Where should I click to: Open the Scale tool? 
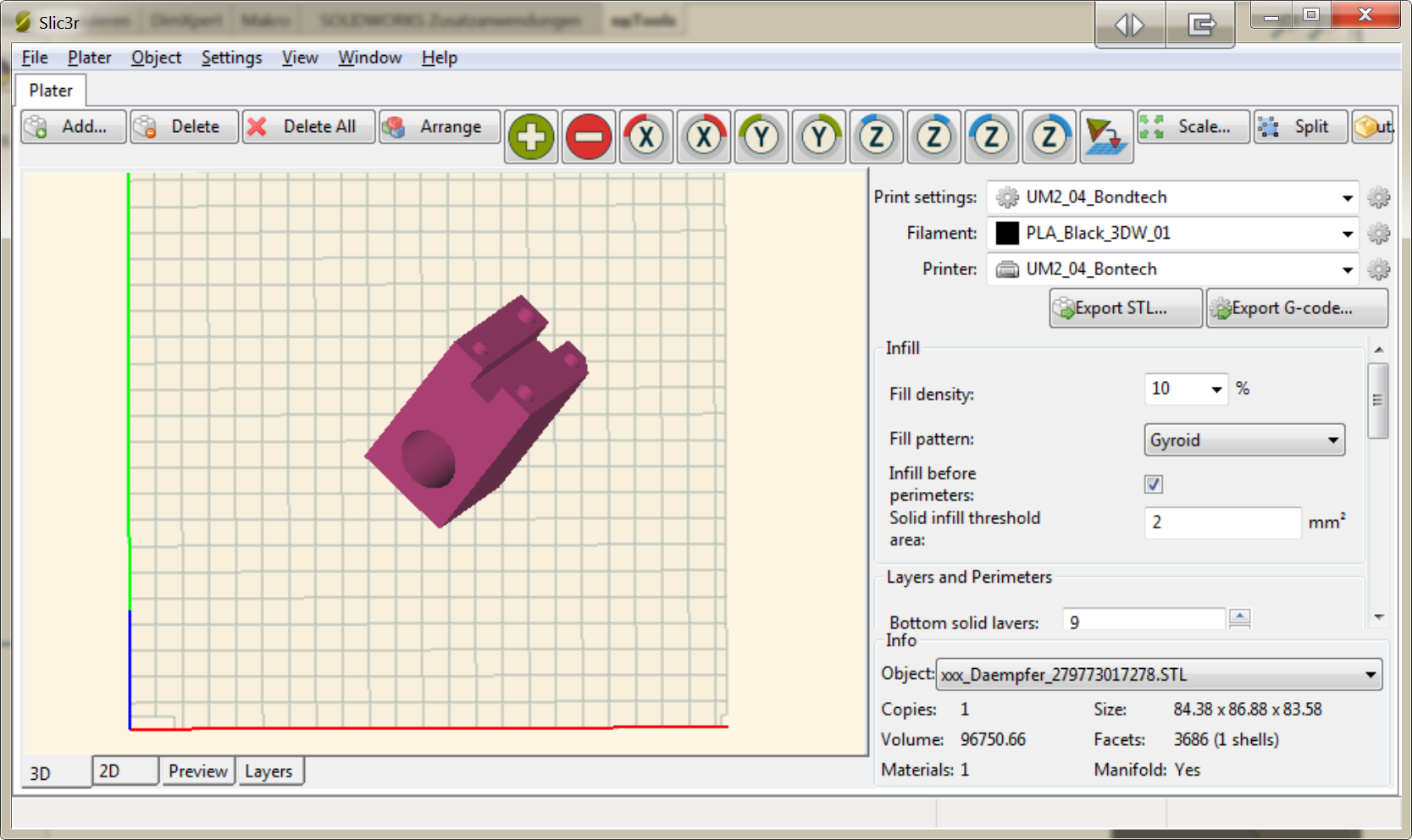click(x=1193, y=127)
